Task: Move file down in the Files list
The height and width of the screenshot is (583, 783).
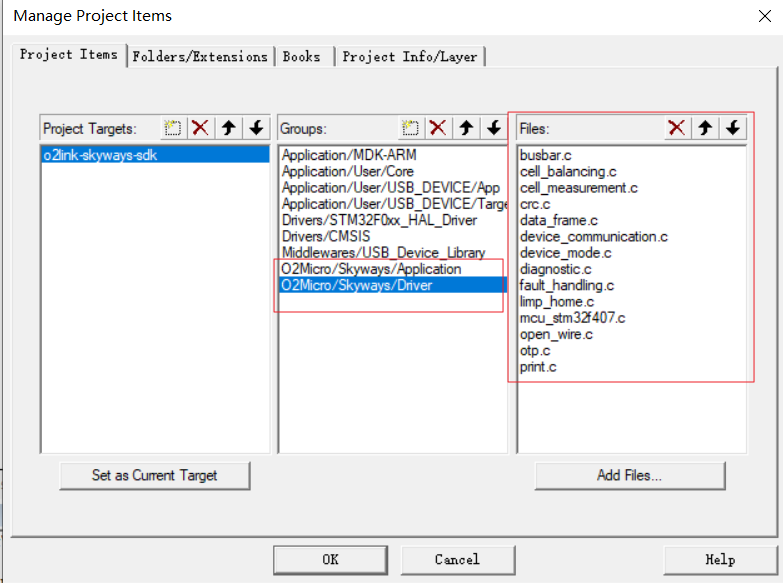Action: [733, 128]
